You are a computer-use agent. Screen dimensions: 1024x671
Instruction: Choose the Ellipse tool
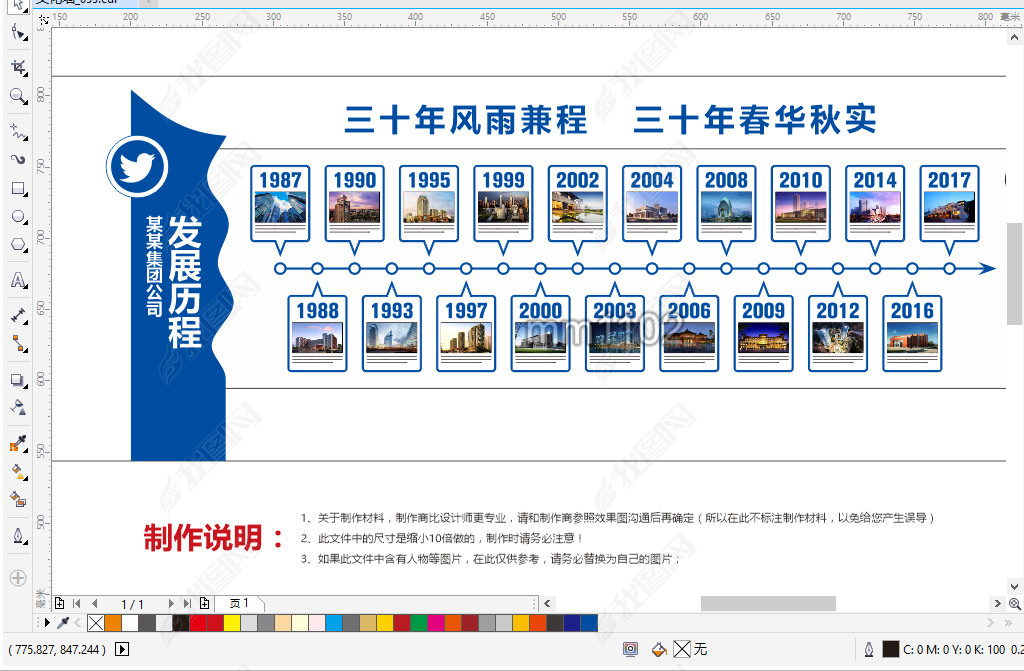click(18, 216)
